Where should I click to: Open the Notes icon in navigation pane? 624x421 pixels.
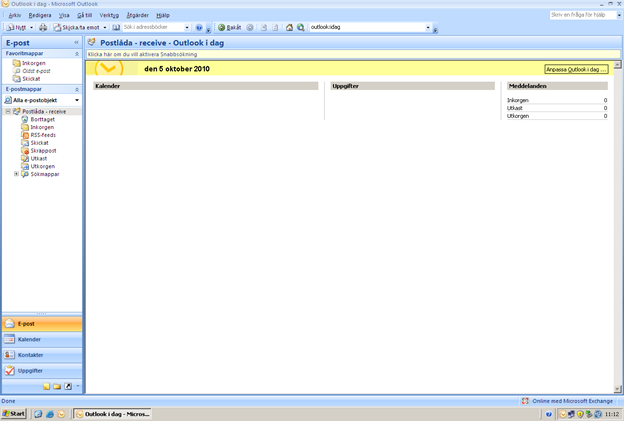[47, 386]
